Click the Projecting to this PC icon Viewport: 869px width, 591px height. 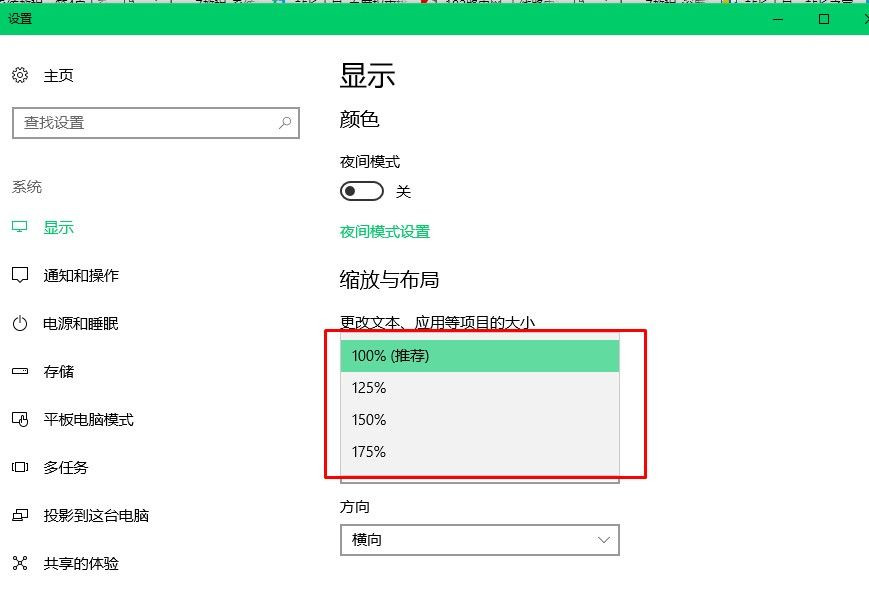point(20,516)
